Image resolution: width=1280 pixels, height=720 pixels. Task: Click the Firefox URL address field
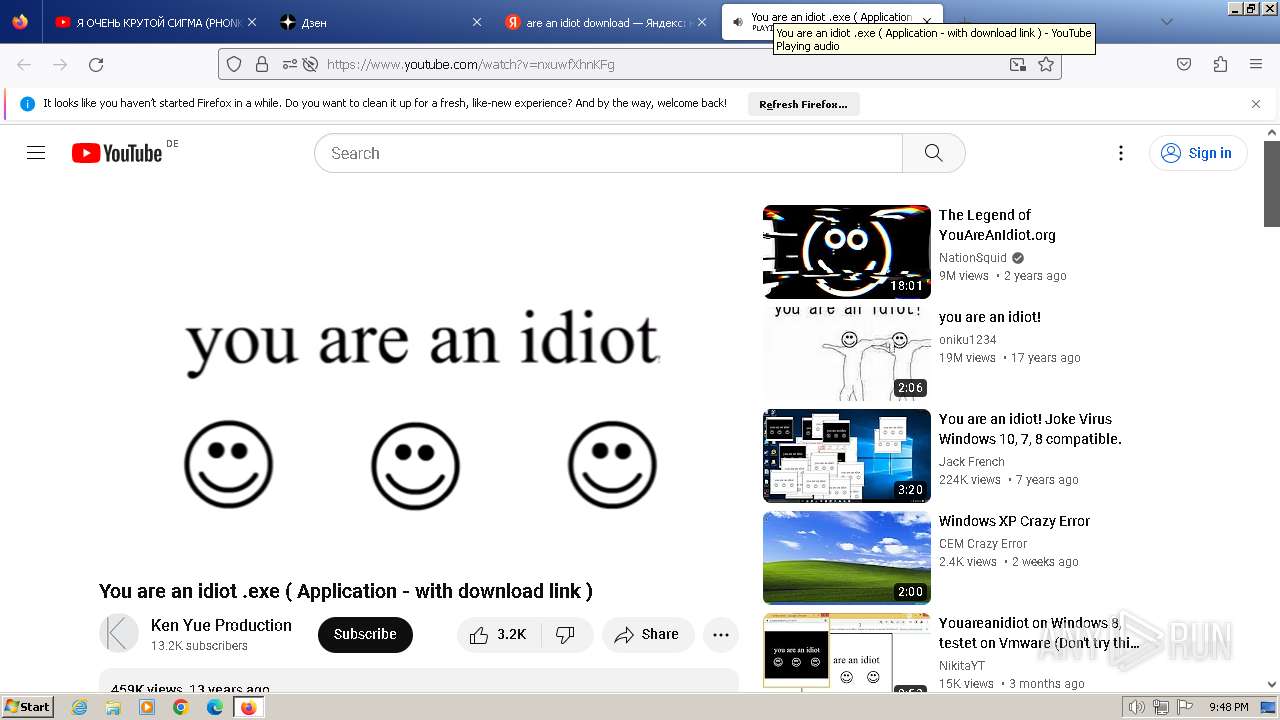pos(640,64)
